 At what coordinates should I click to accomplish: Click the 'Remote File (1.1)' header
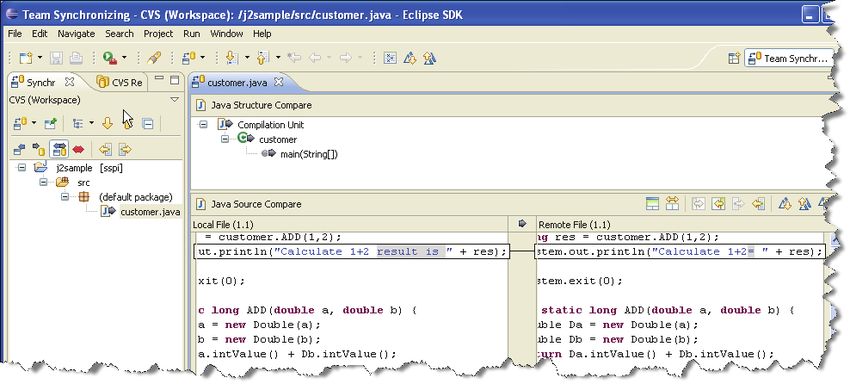tap(574, 224)
